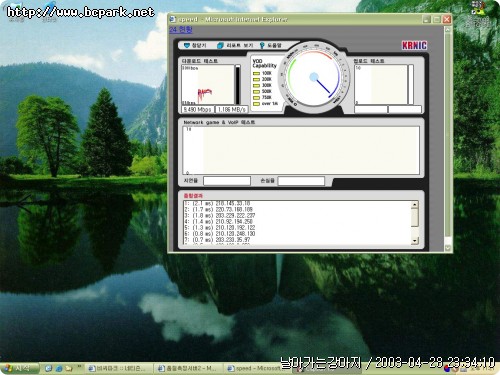The image size is (500, 375).
Task: Click the Network game & VoIP test graph
Action: click(x=301, y=150)
